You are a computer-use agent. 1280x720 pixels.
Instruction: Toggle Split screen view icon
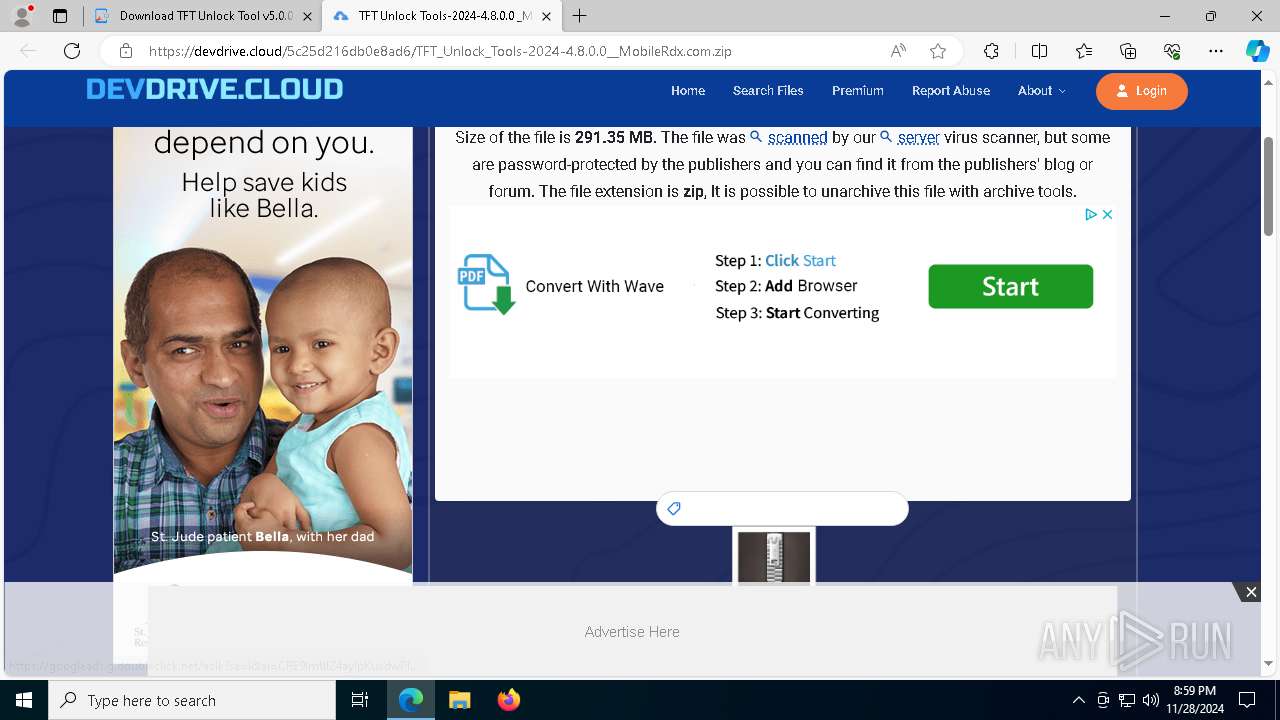coord(1039,51)
